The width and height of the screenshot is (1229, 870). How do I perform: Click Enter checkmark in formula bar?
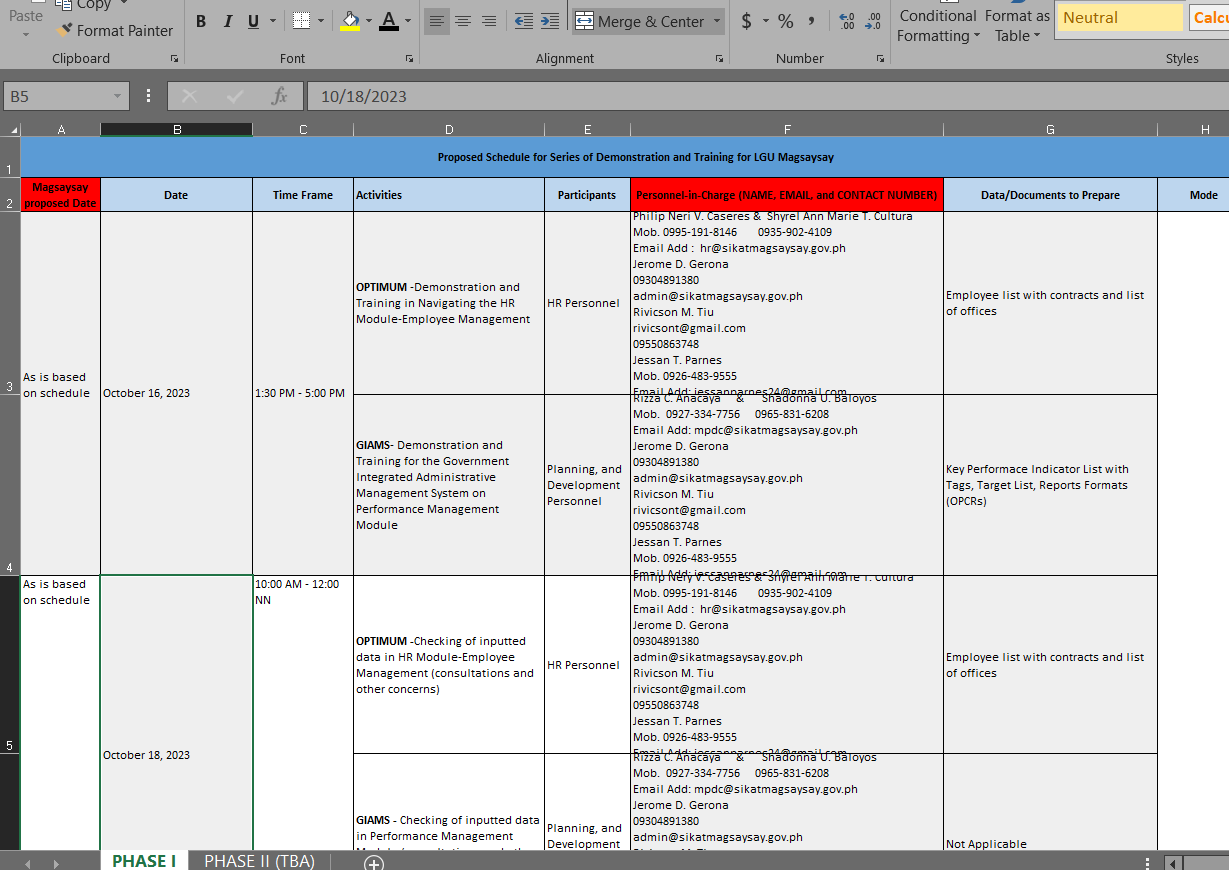click(x=235, y=96)
